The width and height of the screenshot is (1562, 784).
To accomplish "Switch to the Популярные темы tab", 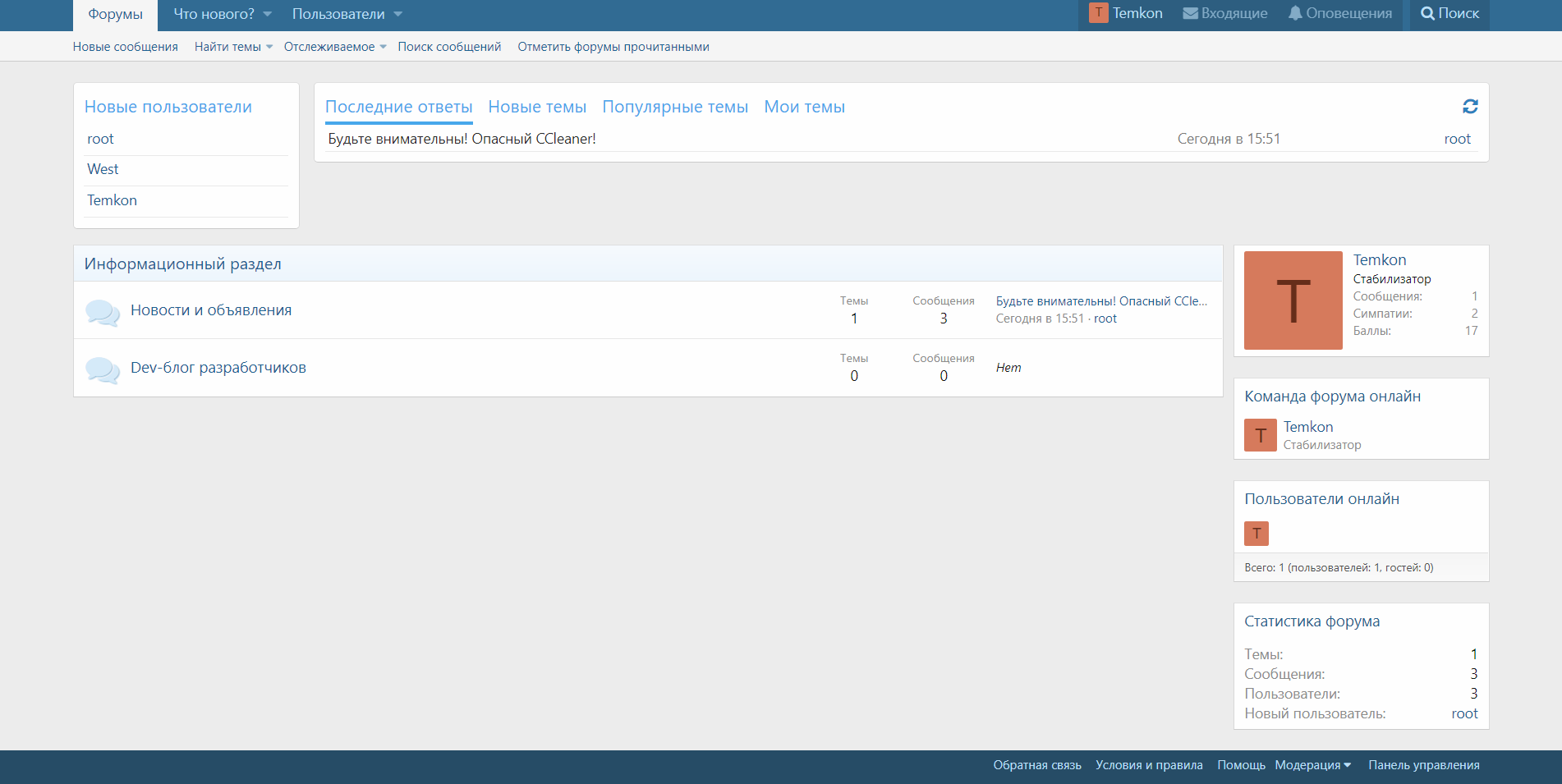I will click(x=675, y=107).
